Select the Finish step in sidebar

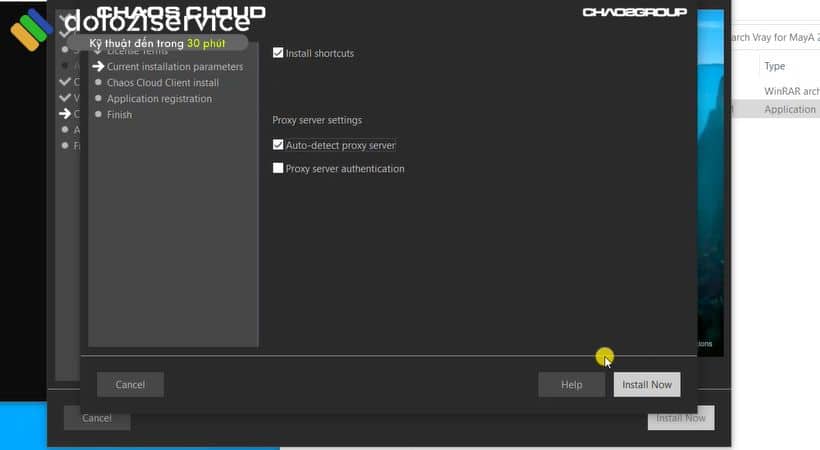point(119,115)
